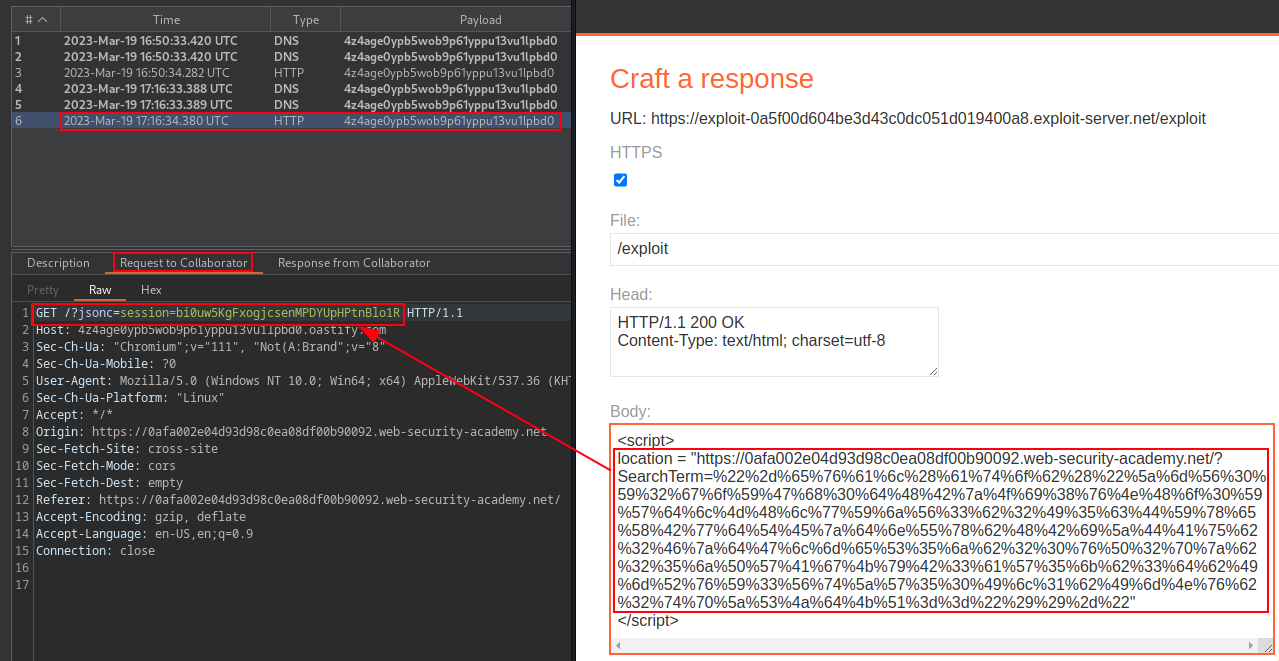Click the Origin header line
Screen dimensions: 1279x661
[x=291, y=432]
